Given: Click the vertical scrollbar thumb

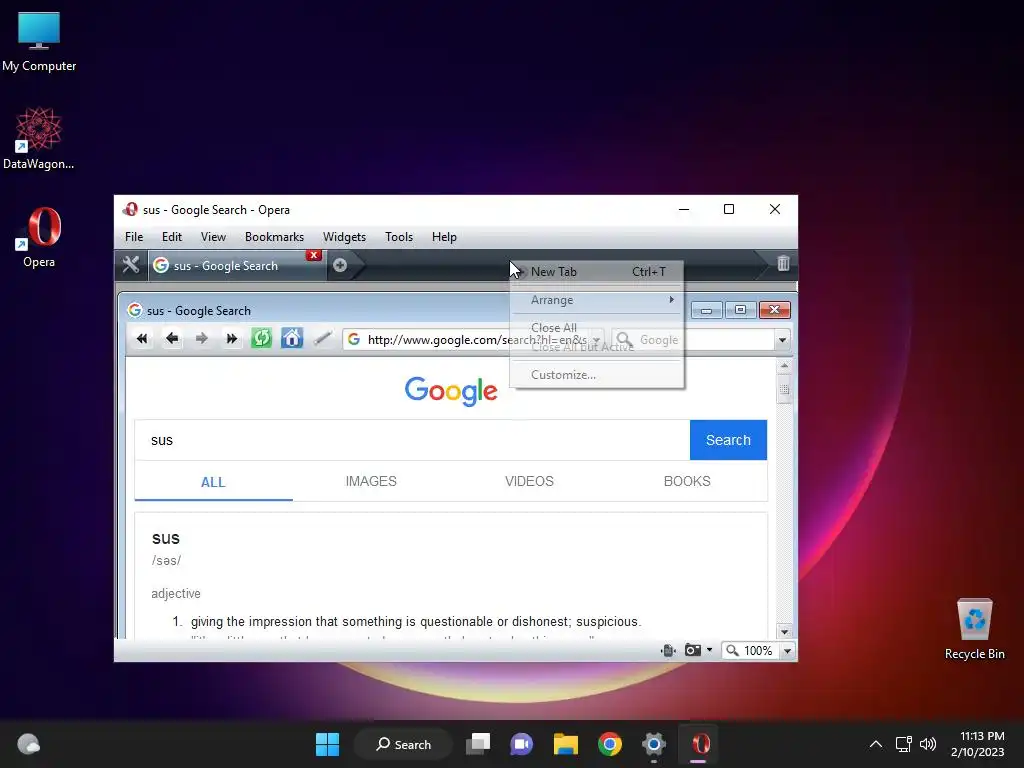Looking at the screenshot, I should (784, 389).
